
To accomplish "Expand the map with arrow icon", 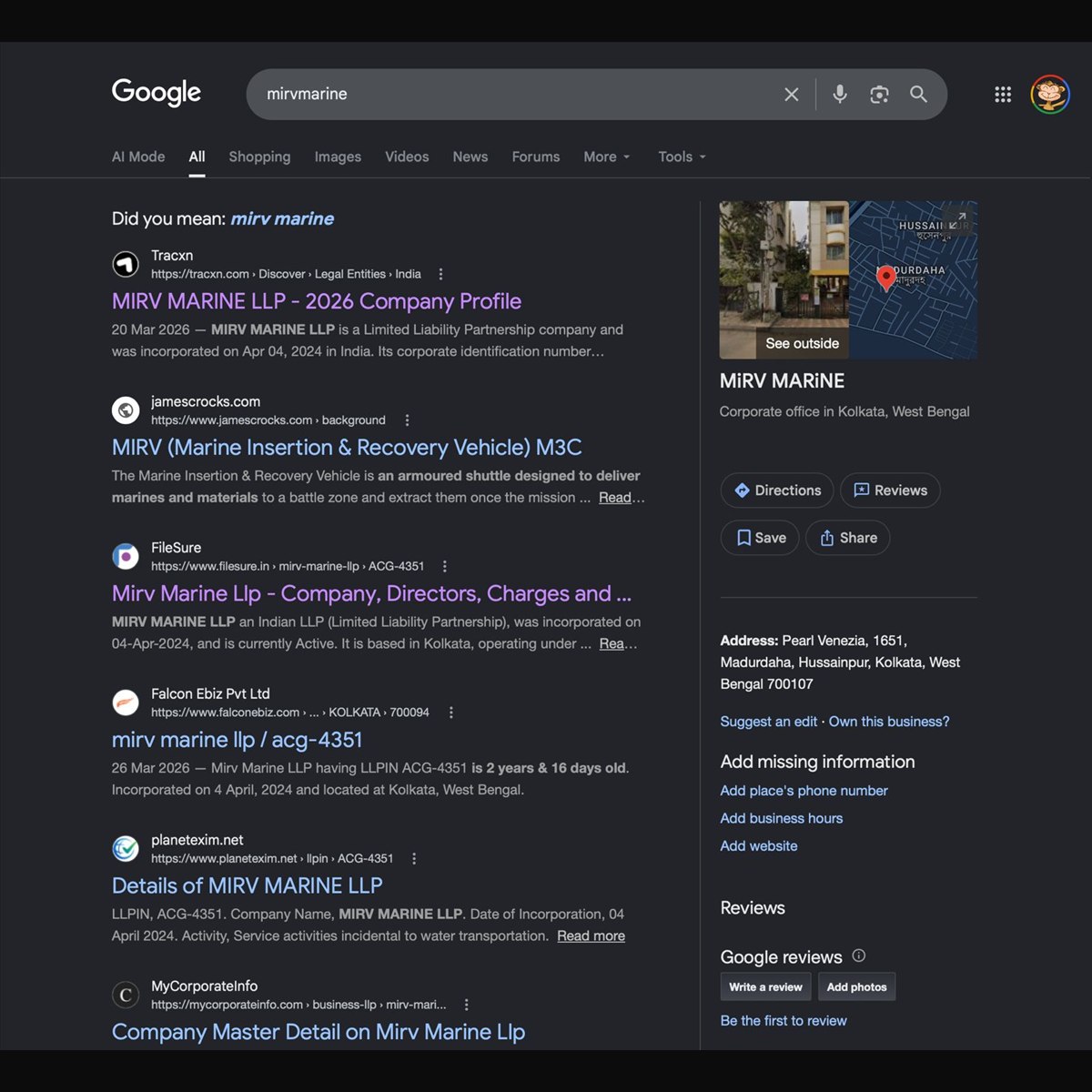I will coord(958,220).
